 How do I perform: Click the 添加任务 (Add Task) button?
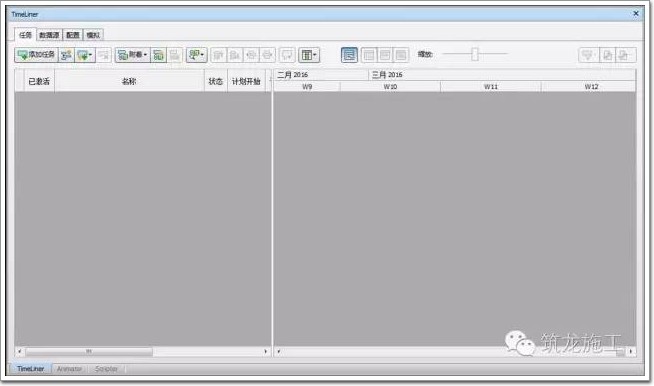(x=36, y=55)
